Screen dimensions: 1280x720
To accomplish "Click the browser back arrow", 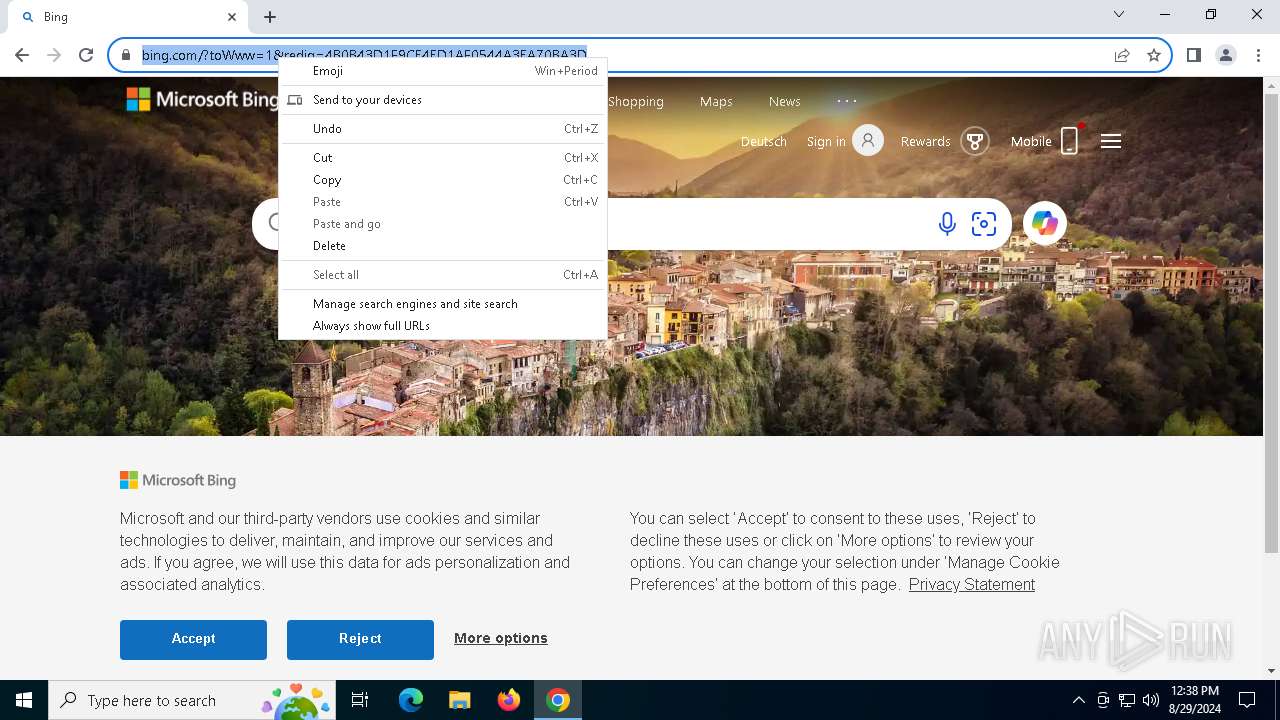I will click(x=22, y=55).
